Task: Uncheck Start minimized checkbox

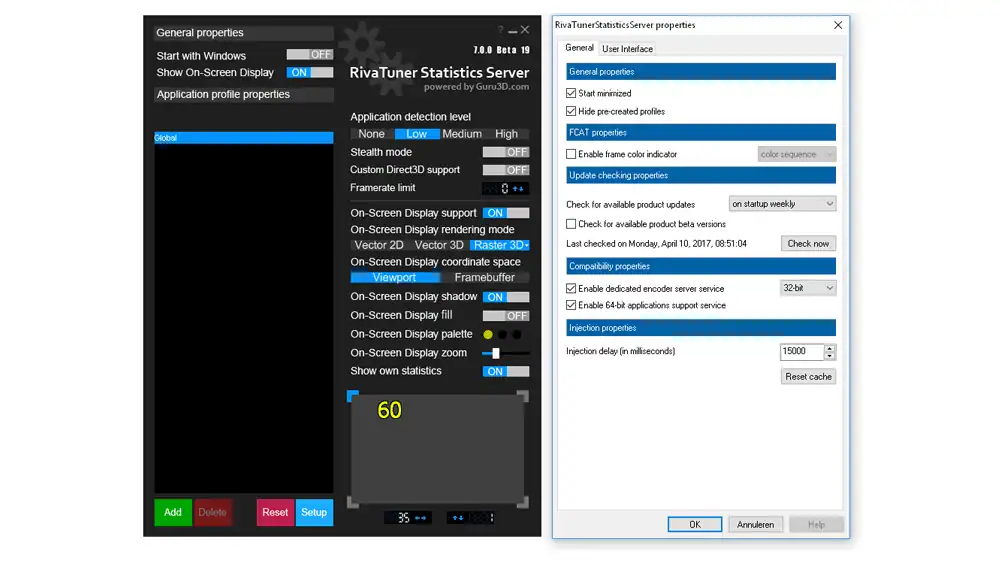Action: point(571,93)
